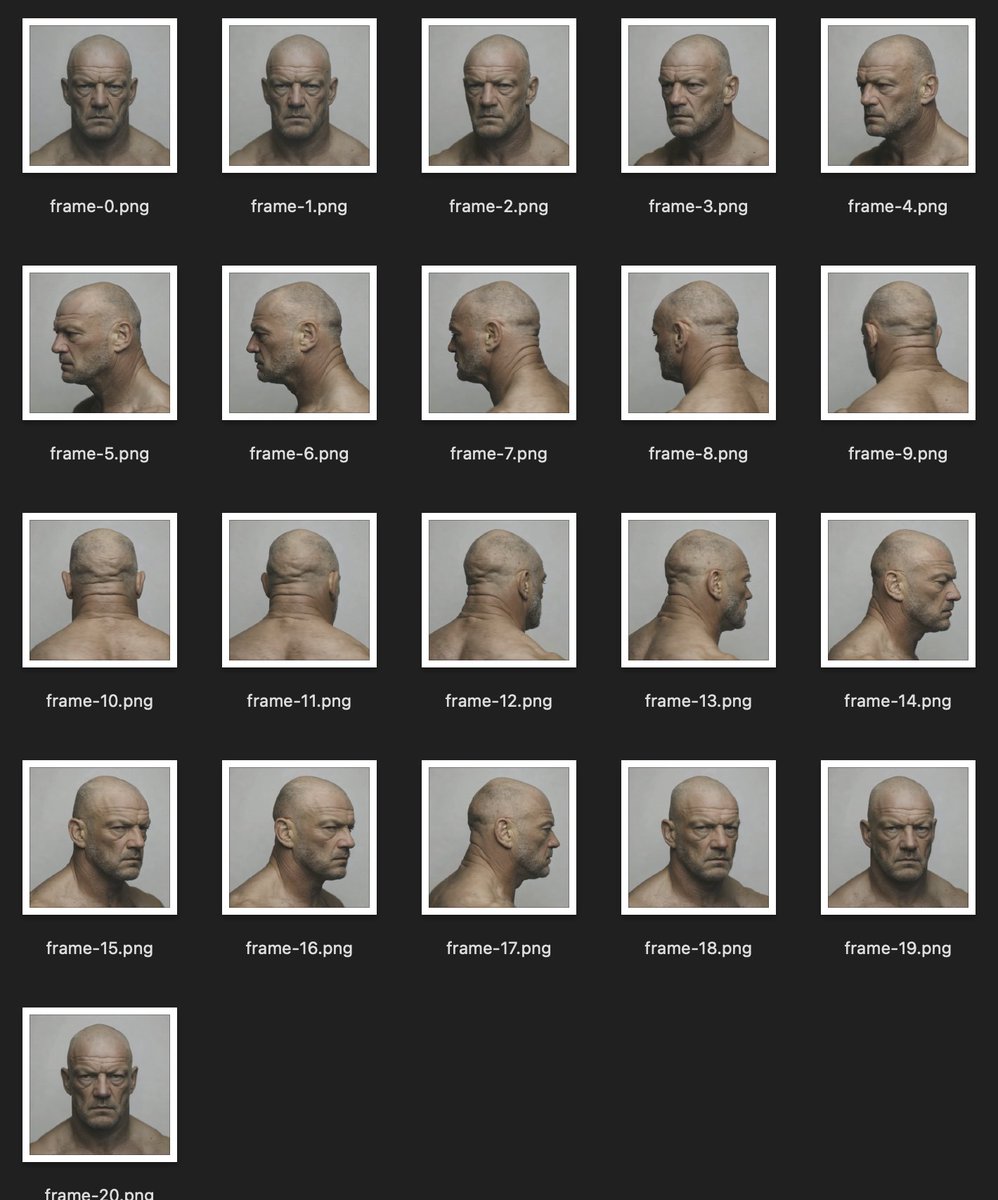Screen dimensions: 998x1200
Task: Select the frame-8.png thumbnail image
Action: (698, 343)
